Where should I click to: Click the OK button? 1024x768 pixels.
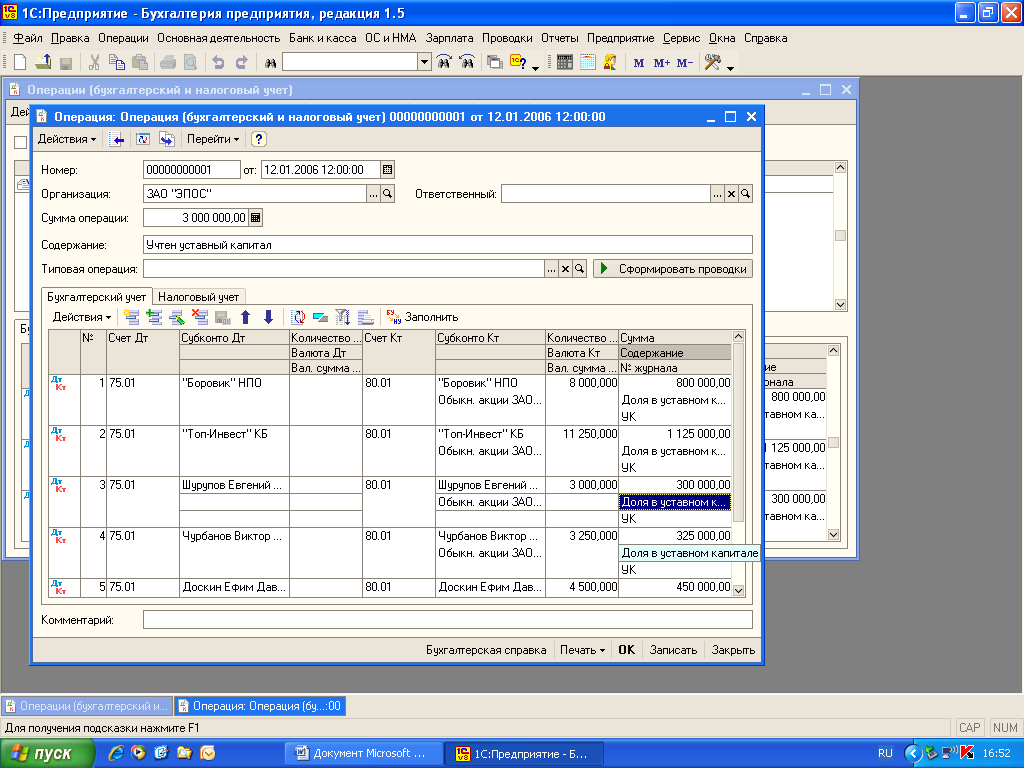(x=626, y=650)
